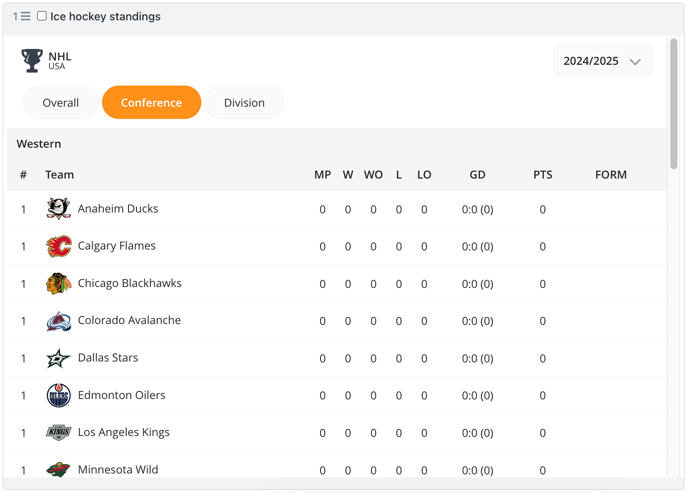
Task: Open the Anaheim Ducks team name
Action: click(118, 208)
